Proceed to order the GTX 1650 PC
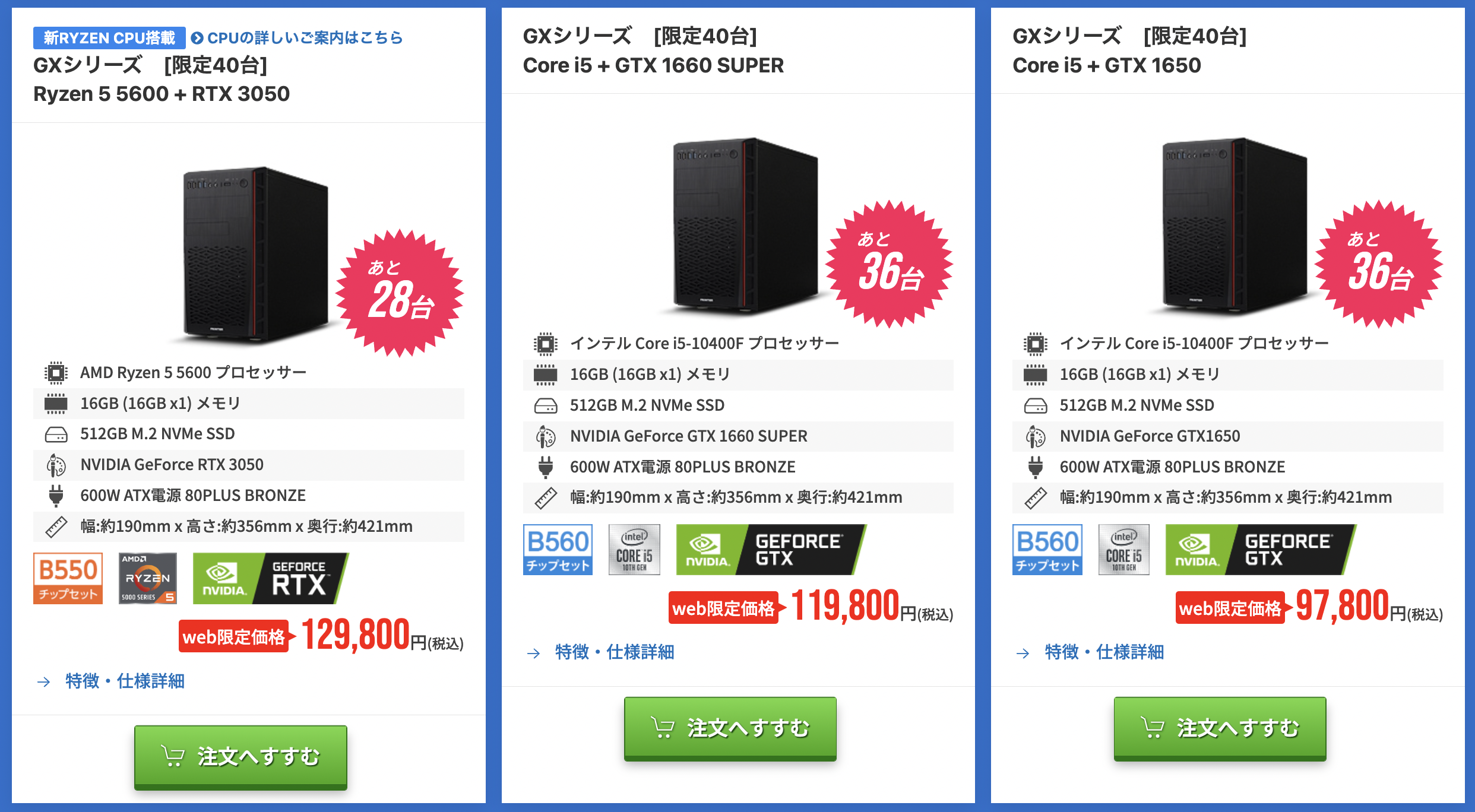 (x=1220, y=728)
